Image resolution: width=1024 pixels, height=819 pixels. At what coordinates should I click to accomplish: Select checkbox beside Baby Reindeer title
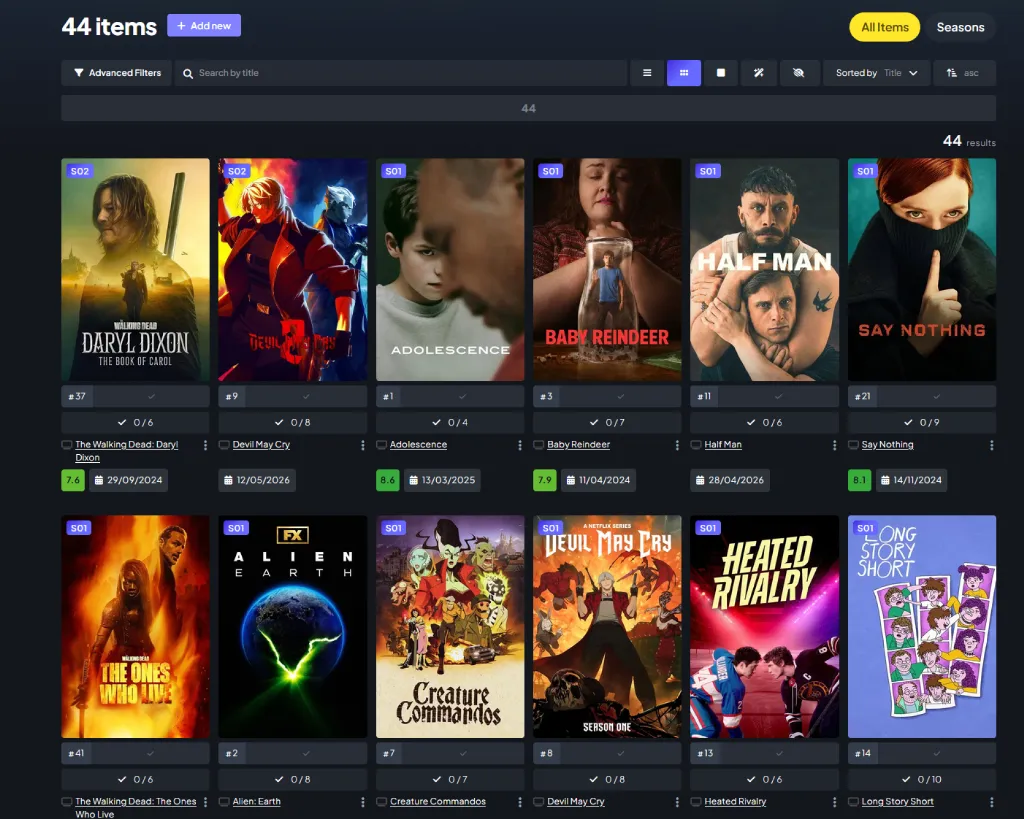point(539,445)
